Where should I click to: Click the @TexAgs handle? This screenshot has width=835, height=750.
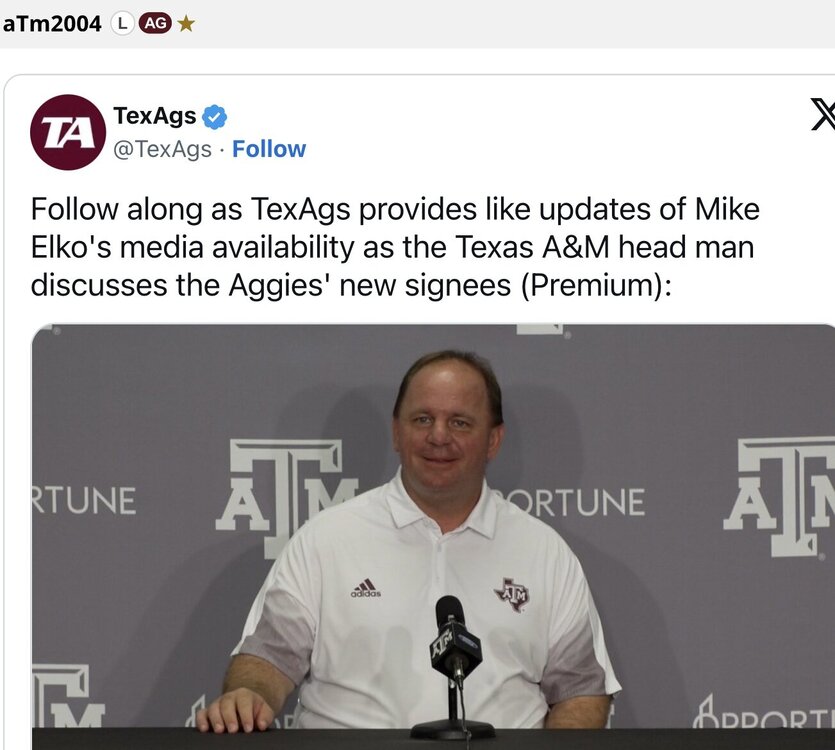tap(162, 149)
